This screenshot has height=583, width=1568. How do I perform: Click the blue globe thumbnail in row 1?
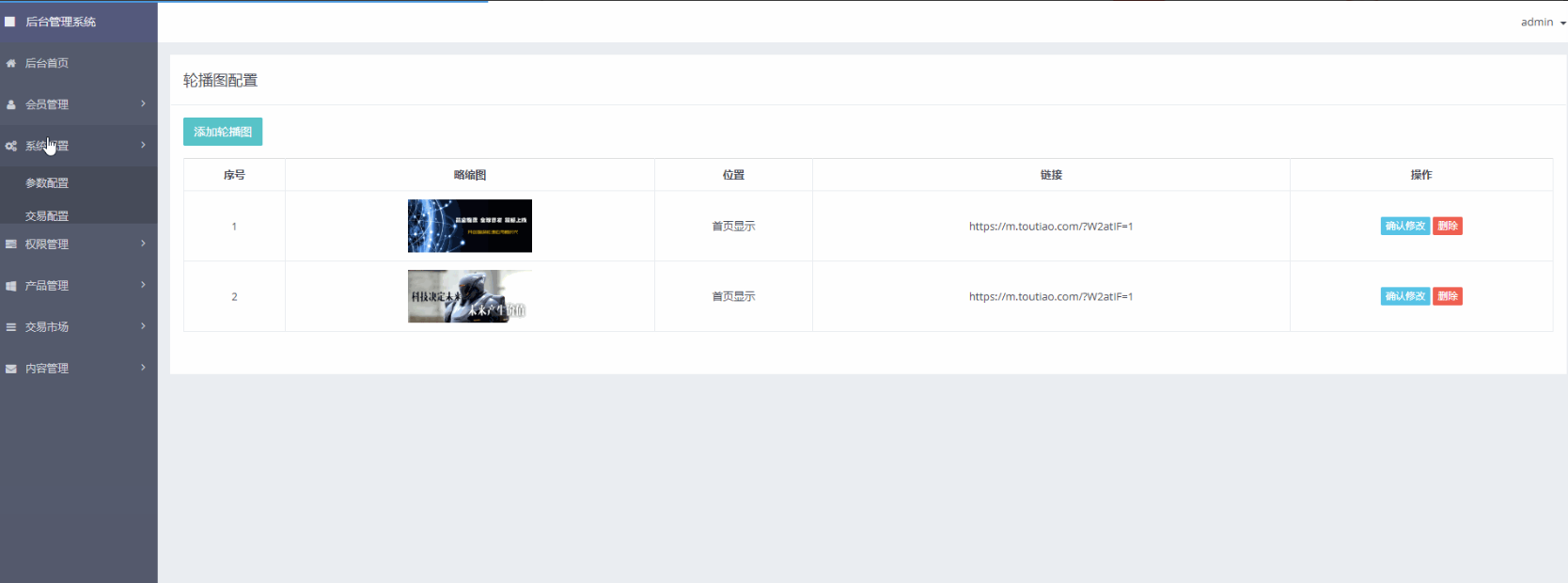click(x=470, y=226)
